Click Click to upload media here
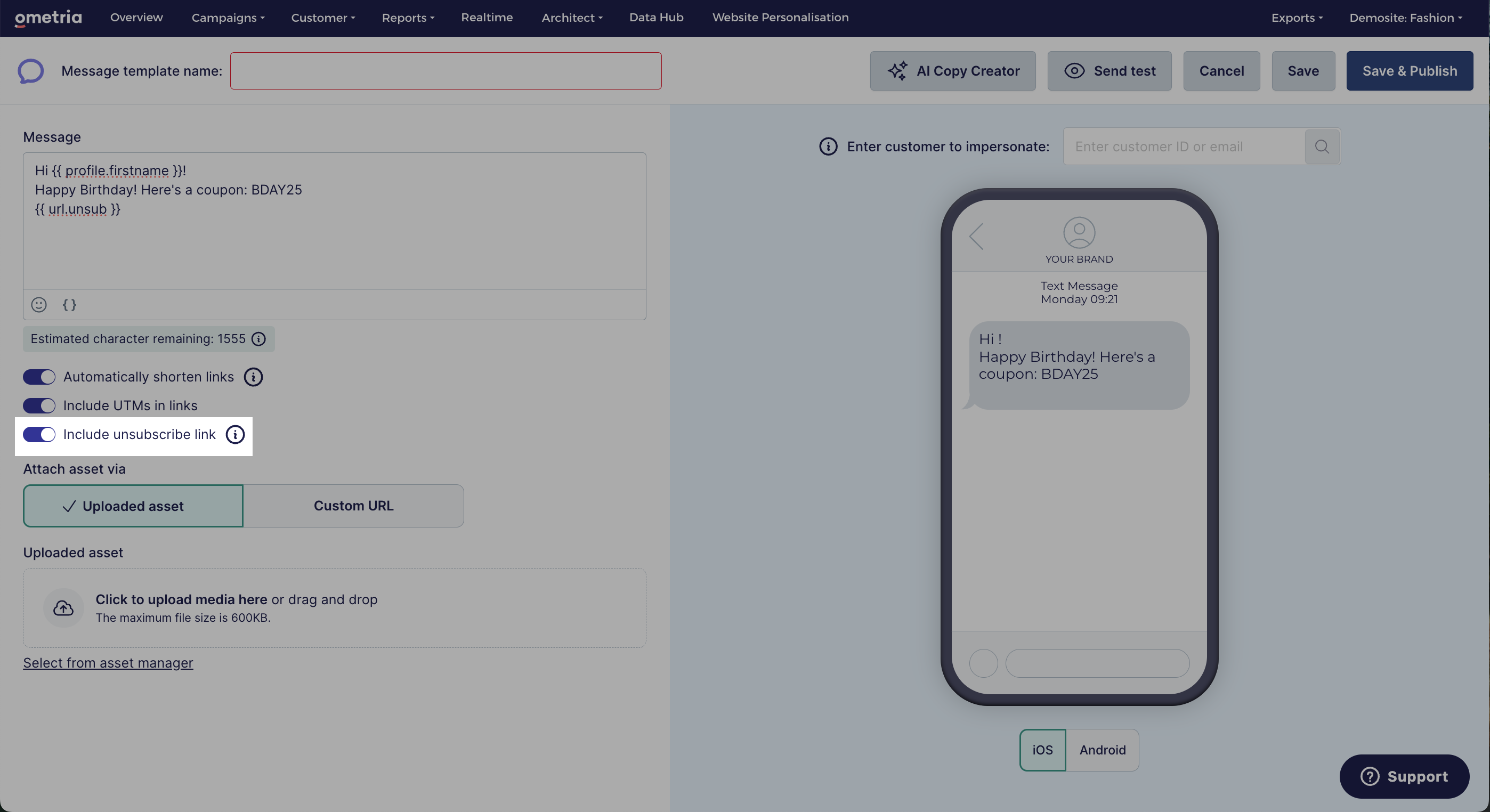The width and height of the screenshot is (1490, 812). (181, 600)
